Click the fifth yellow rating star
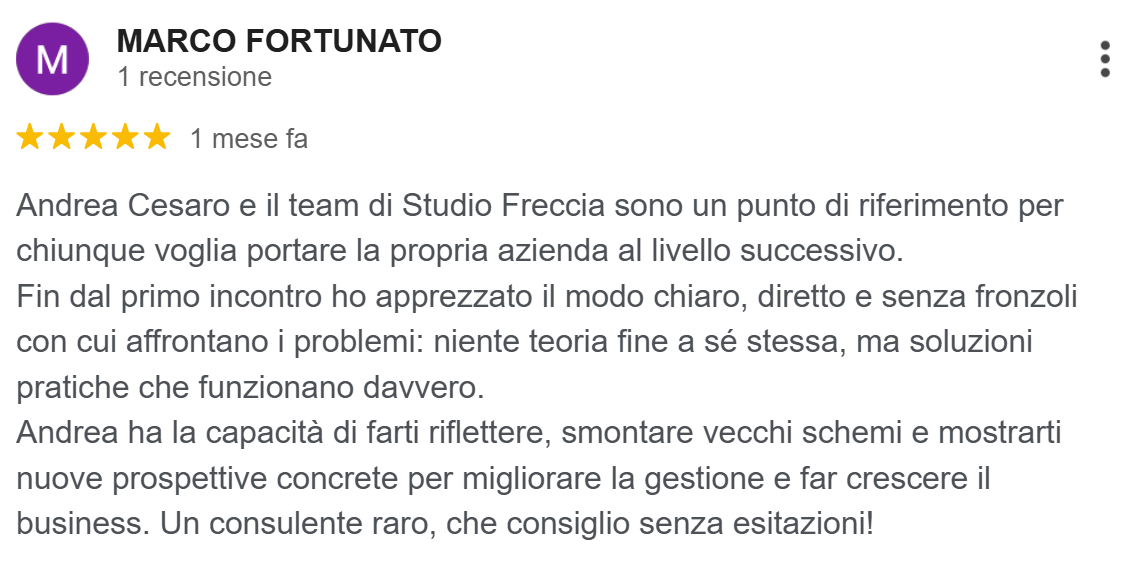Screen dimensions: 1145x568 [157, 138]
